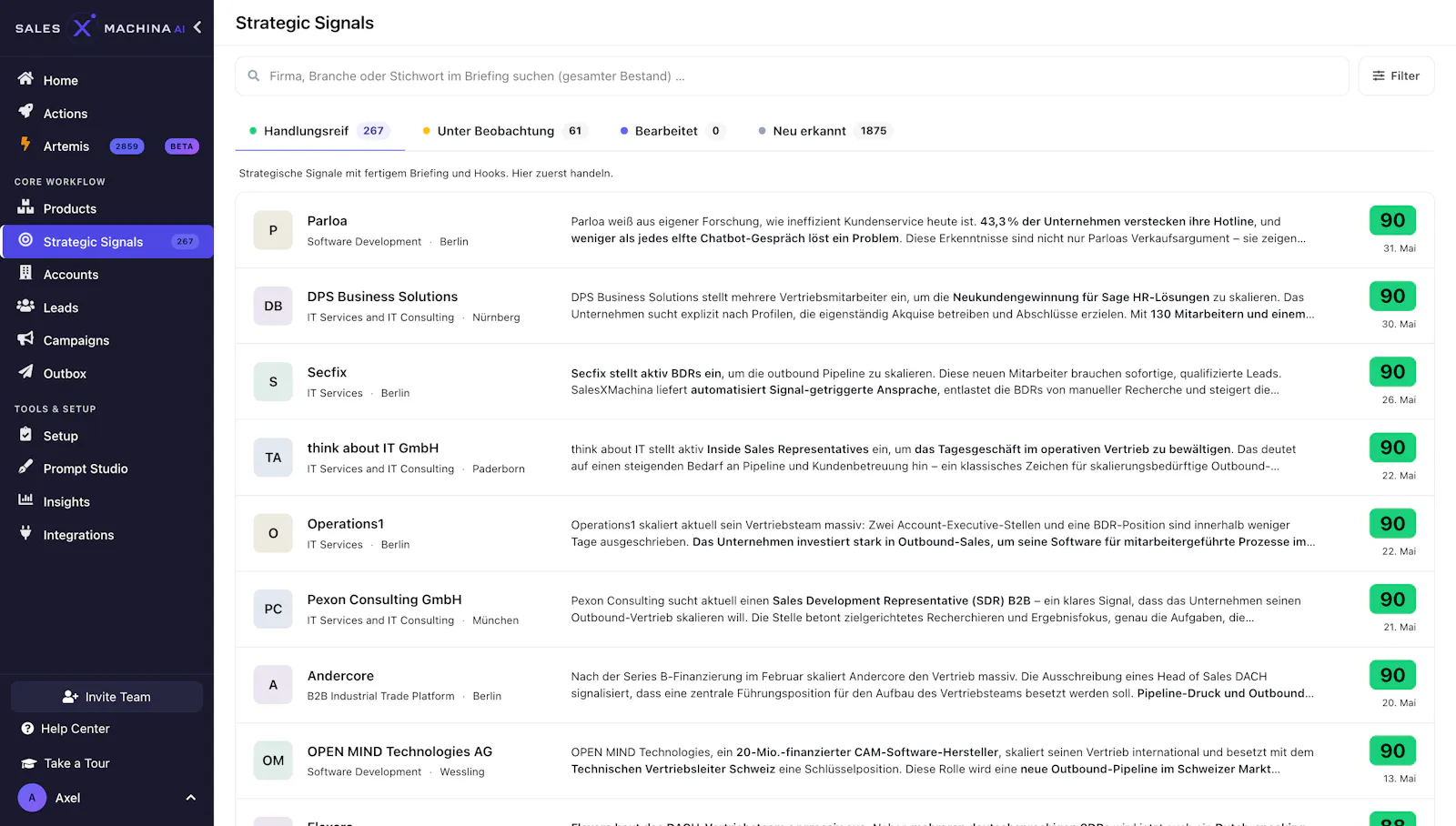
Task: Click the Insights chart icon
Action: [x=25, y=500]
